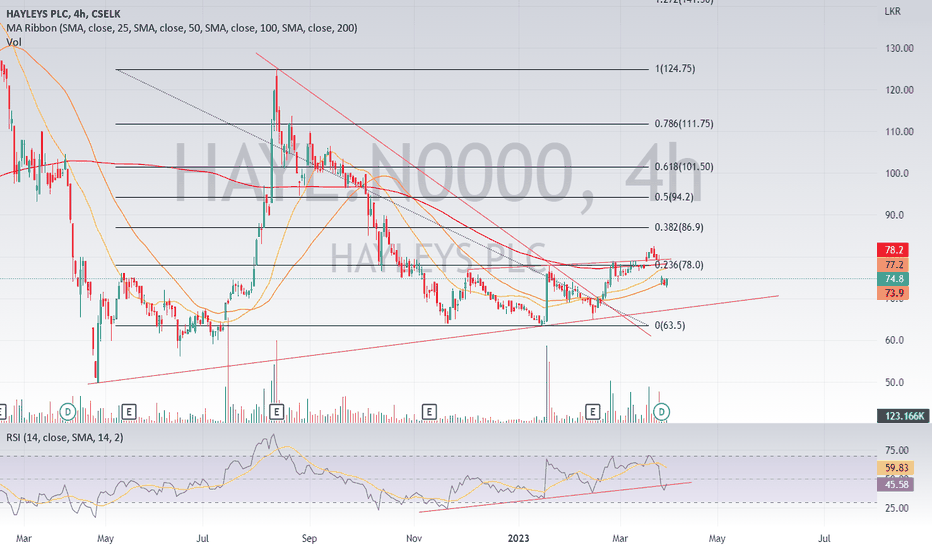The height and width of the screenshot is (550, 932).
Task: Click 90.0 on the price axis
Action: [895, 215]
